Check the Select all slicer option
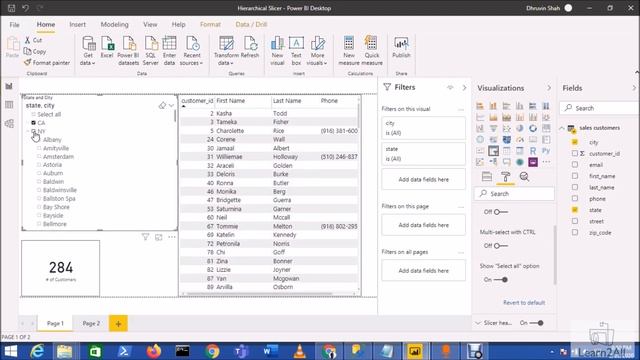The width and height of the screenshot is (640, 360). point(34,115)
